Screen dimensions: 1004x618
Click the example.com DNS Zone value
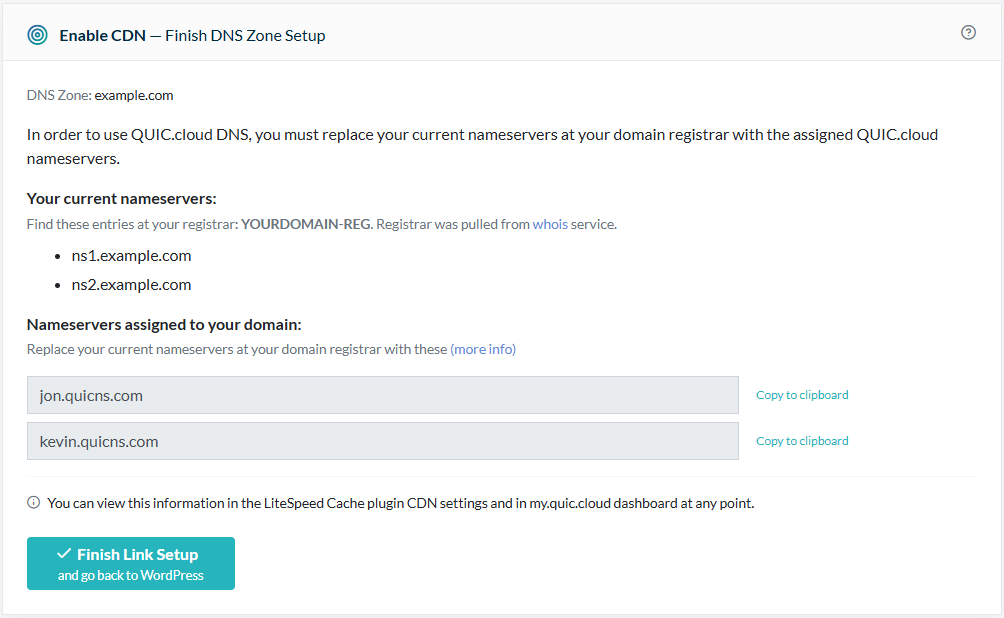click(134, 95)
